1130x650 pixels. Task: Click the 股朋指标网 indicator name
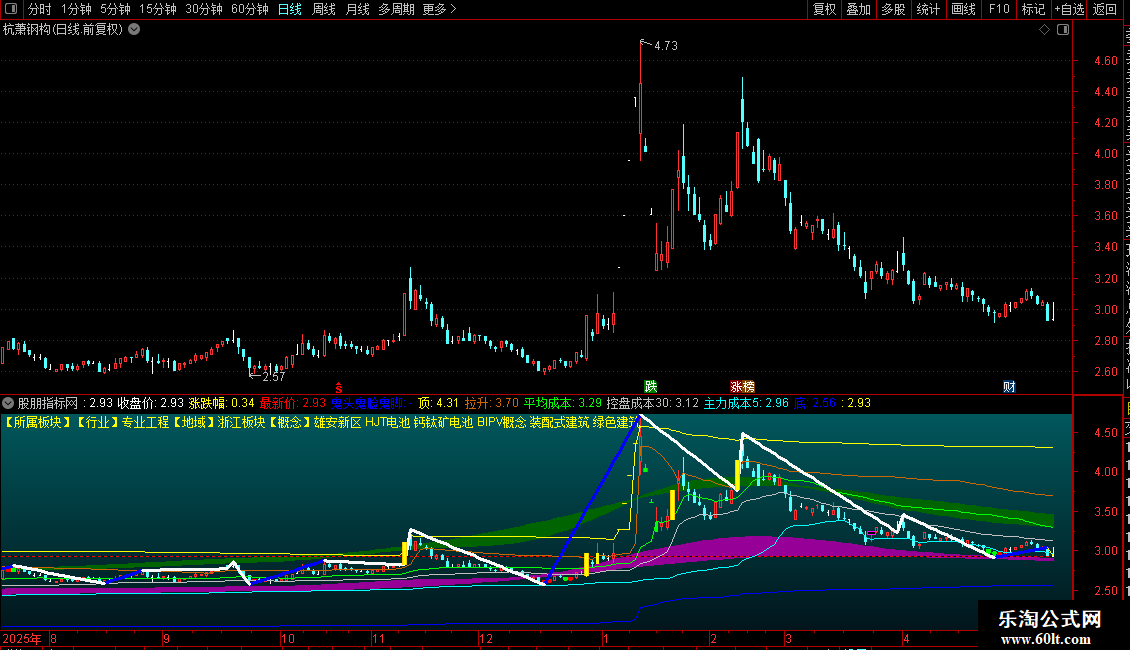[x=48, y=403]
